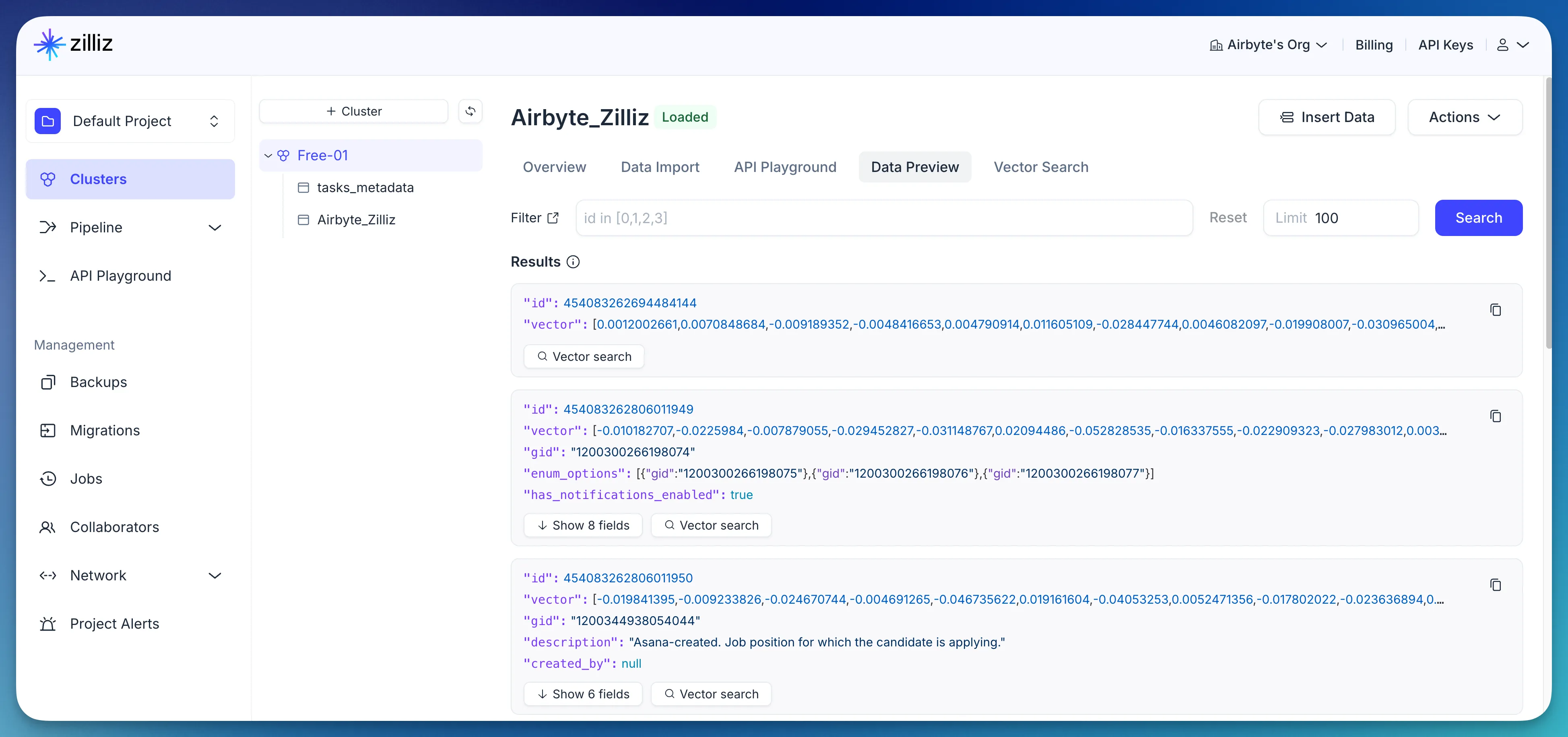Image resolution: width=1568 pixels, height=737 pixels.
Task: Click the has_notifications_enabled true value
Action: (x=741, y=495)
